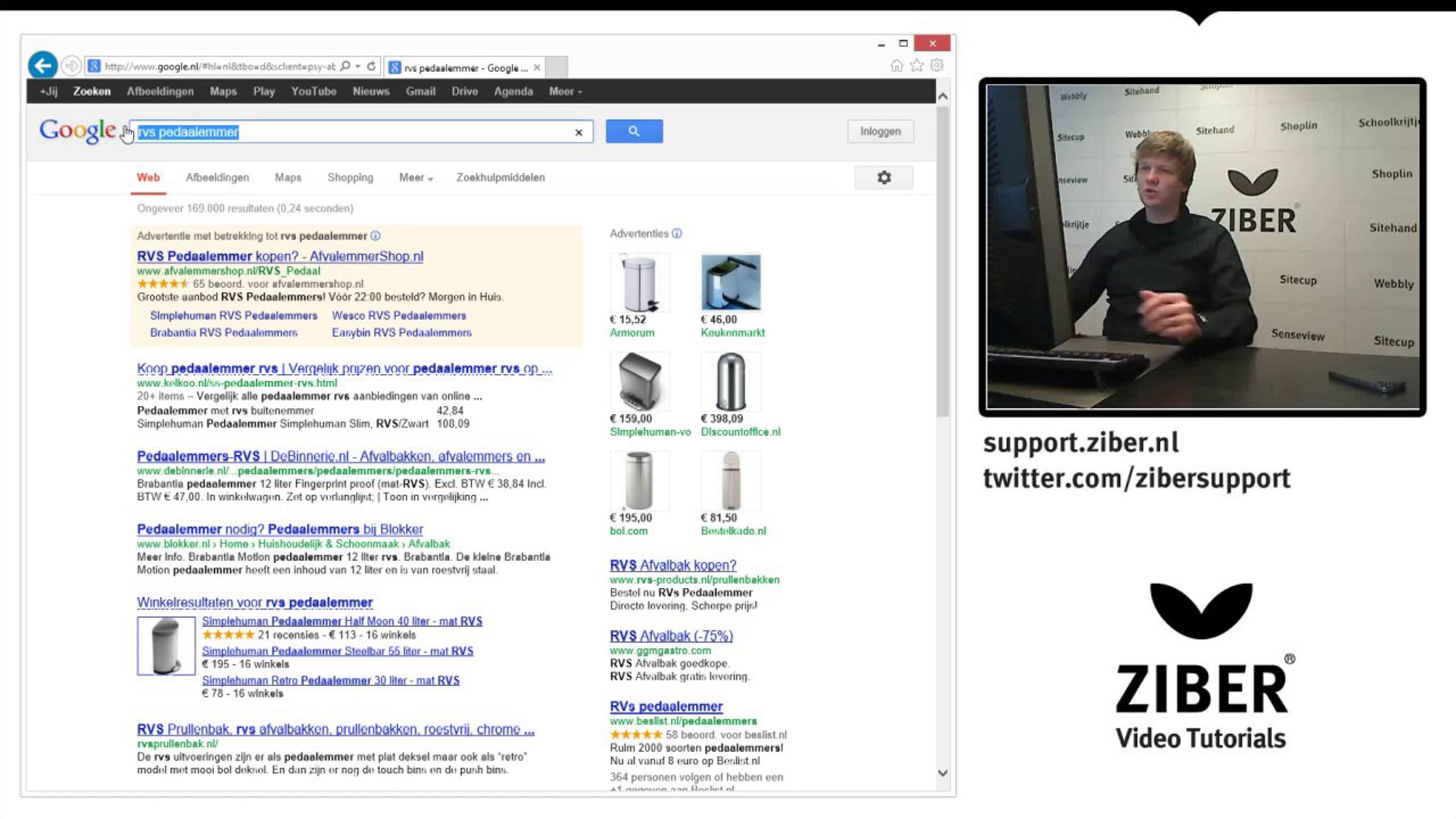Open the Wesco RVS Pedaalemmers sitelink
Image resolution: width=1456 pixels, height=819 pixels.
[x=399, y=316]
